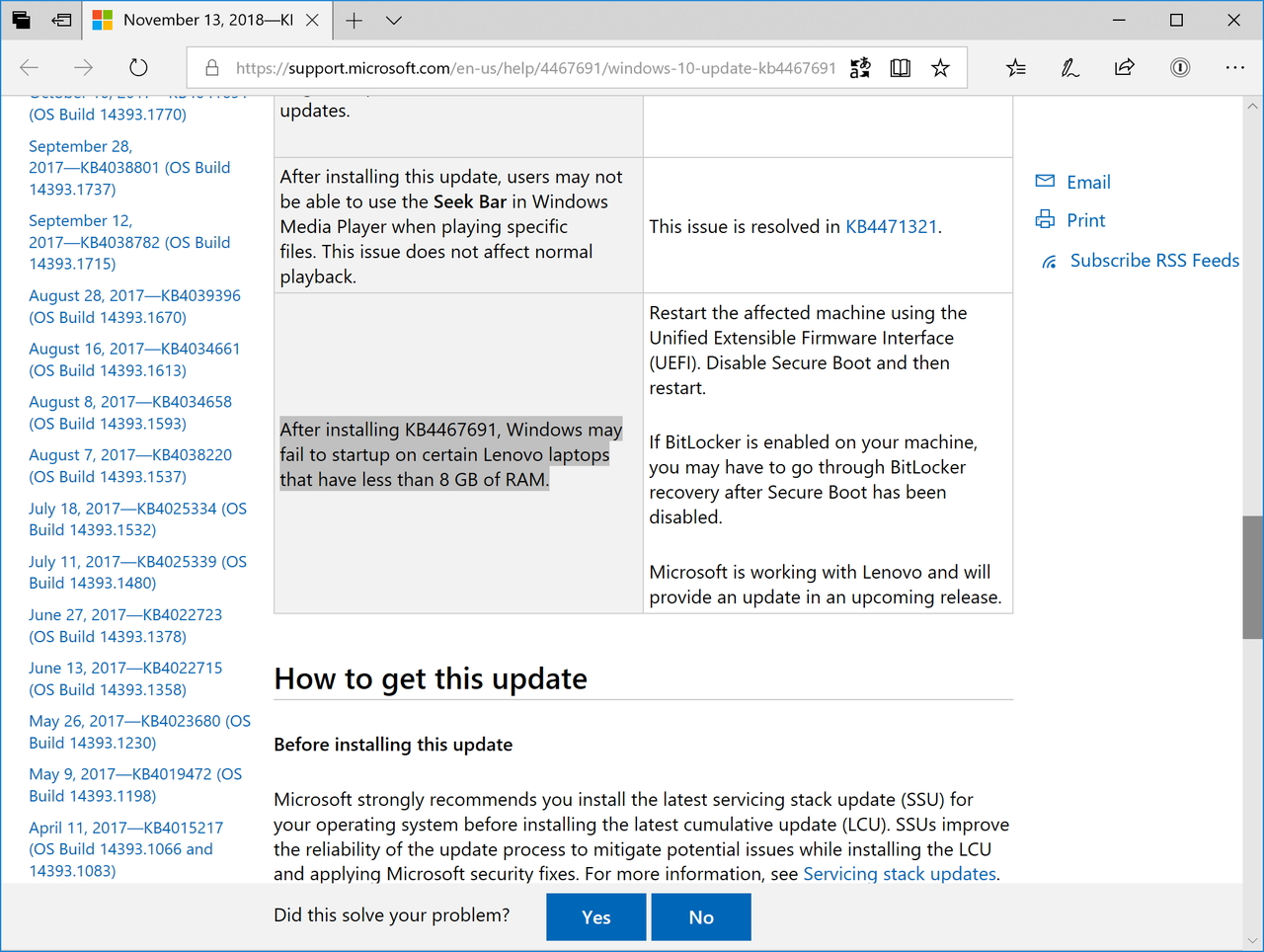Open July 11, 2017 KB4025339 update
The height and width of the screenshot is (952, 1264).
click(138, 573)
